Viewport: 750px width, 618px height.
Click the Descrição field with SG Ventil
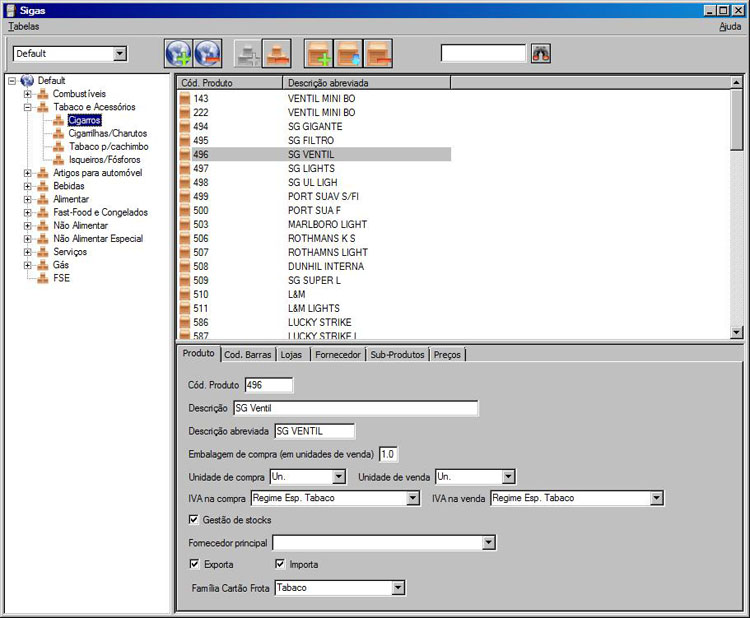click(x=355, y=408)
